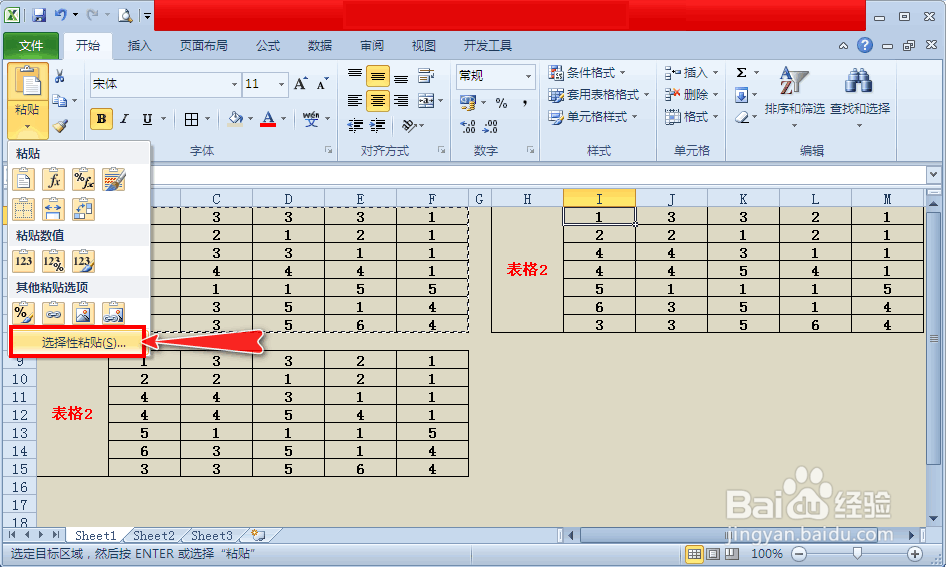The height and width of the screenshot is (567, 946).
Task: Toggle Bold formatting
Action: point(101,119)
